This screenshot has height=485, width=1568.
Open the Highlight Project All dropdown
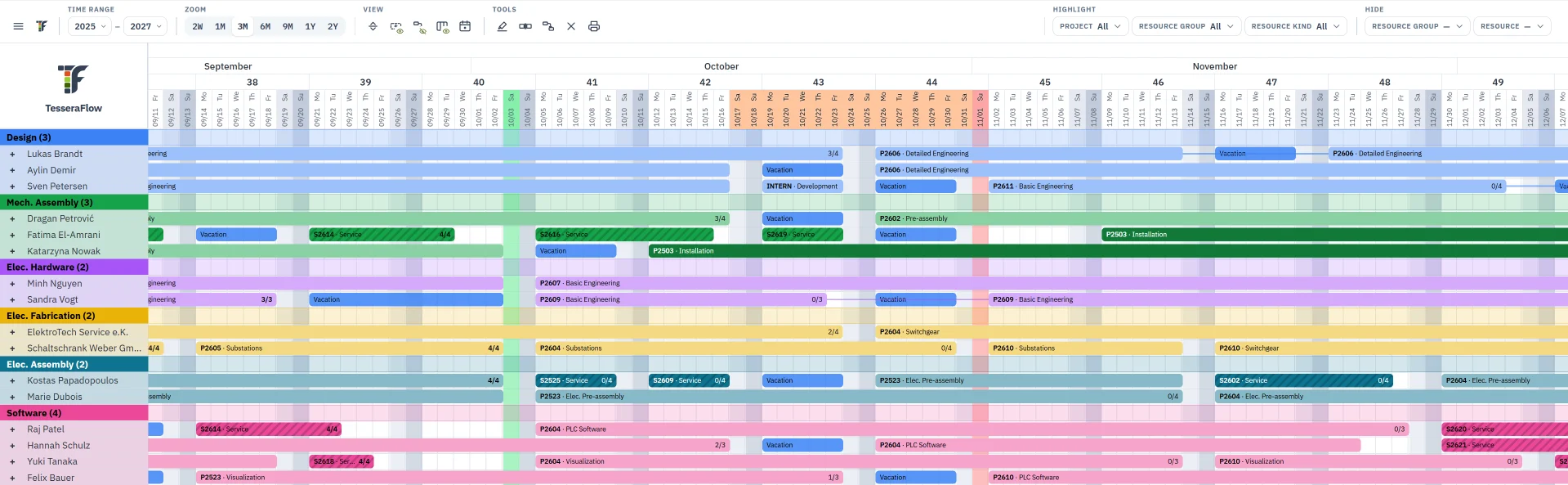(1091, 26)
